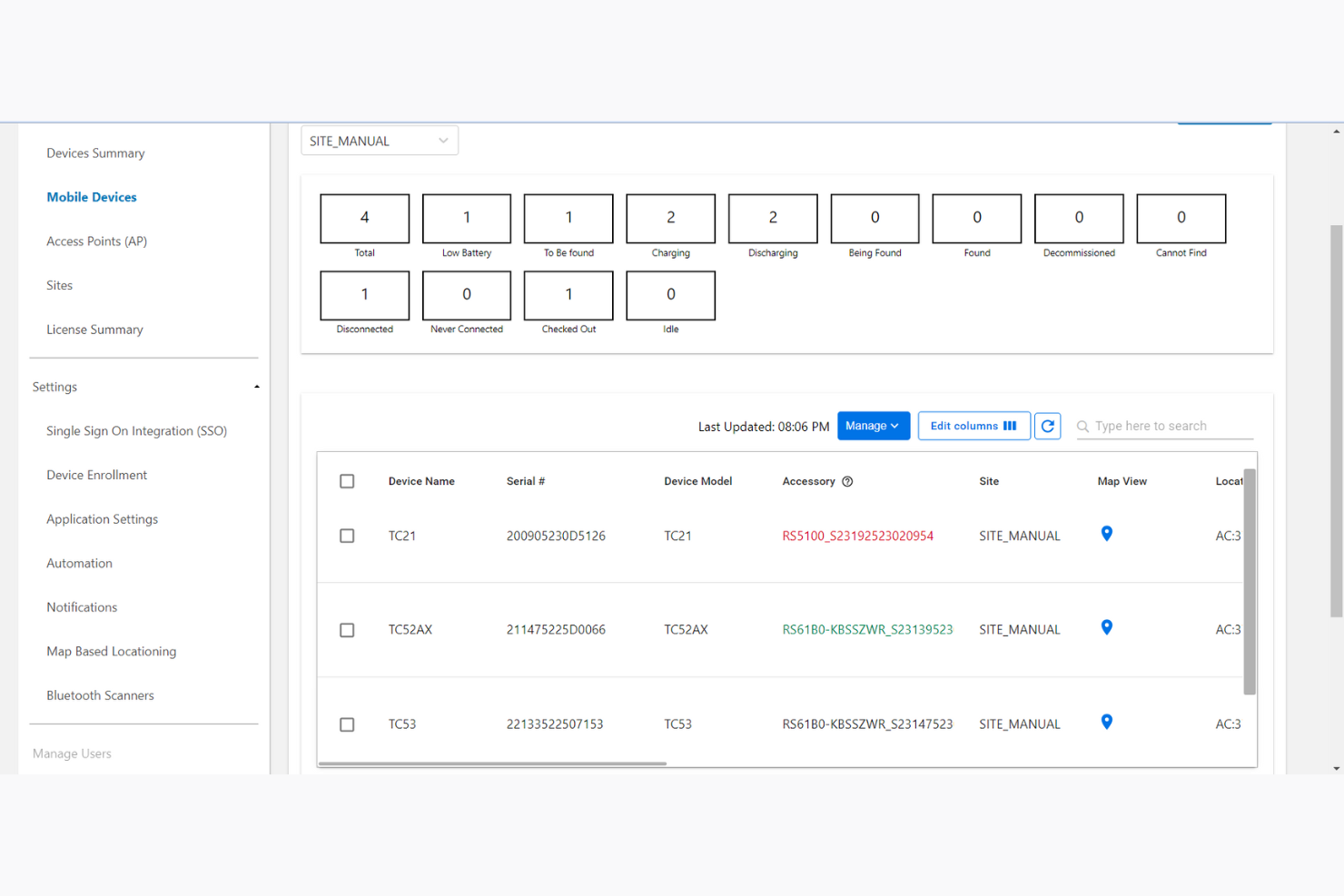Click the Accessory column help icon
The height and width of the screenshot is (896, 1344).
tap(847, 481)
